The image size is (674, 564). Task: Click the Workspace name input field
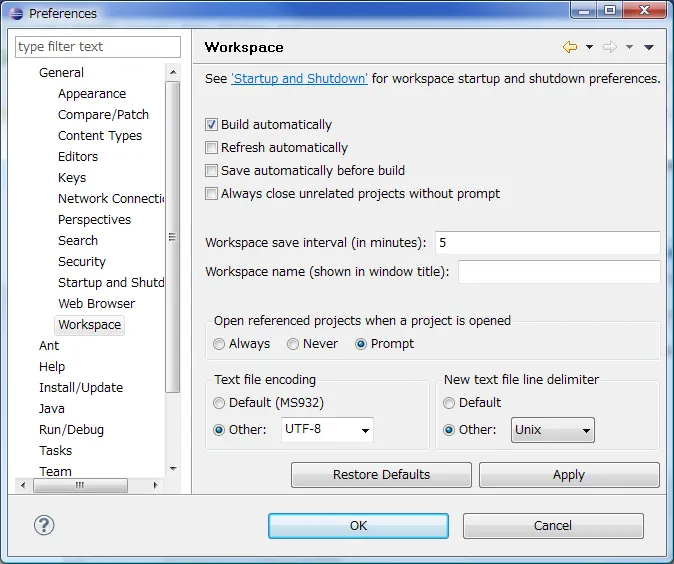[559, 272]
